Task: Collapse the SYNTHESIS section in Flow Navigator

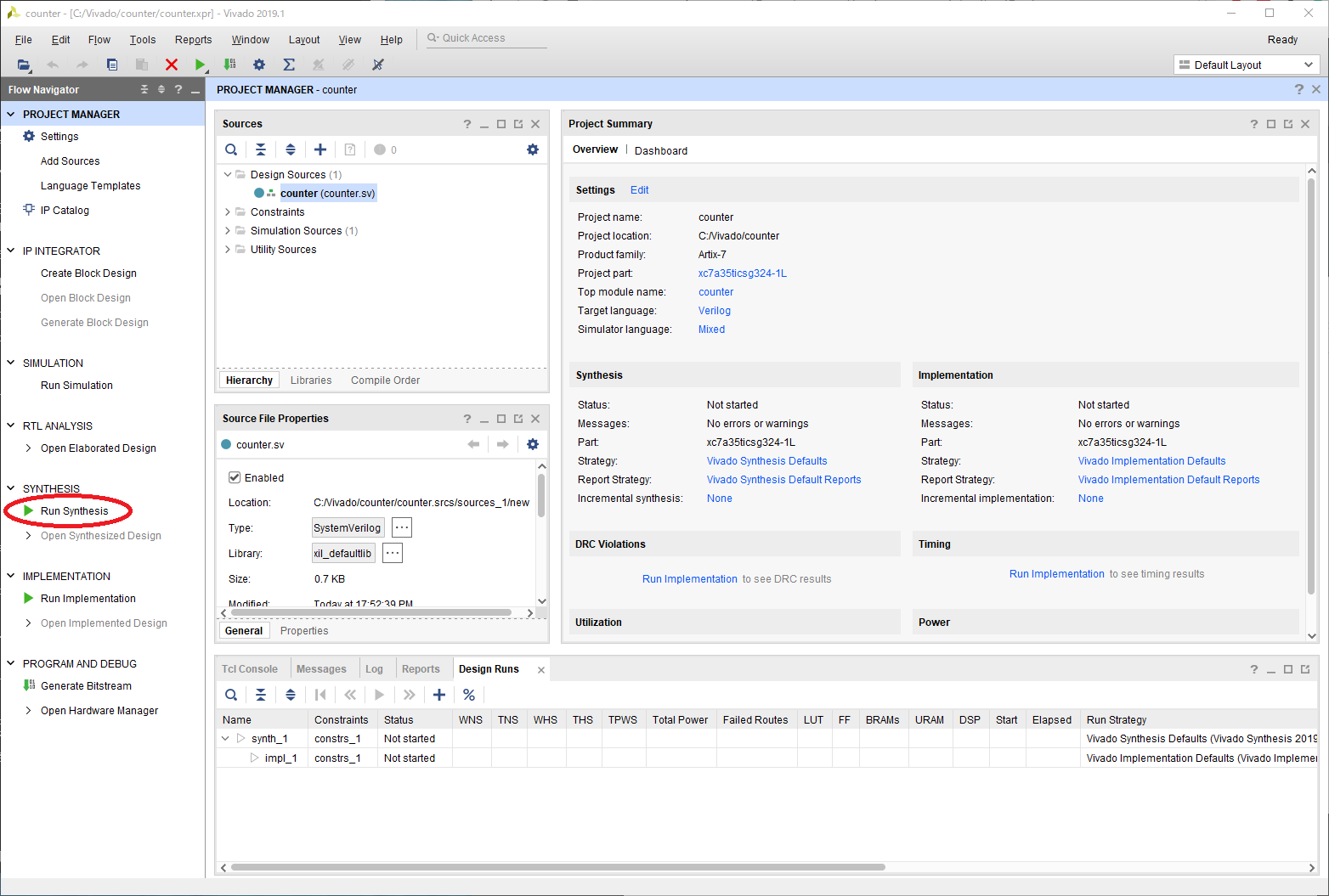Action: (11, 488)
